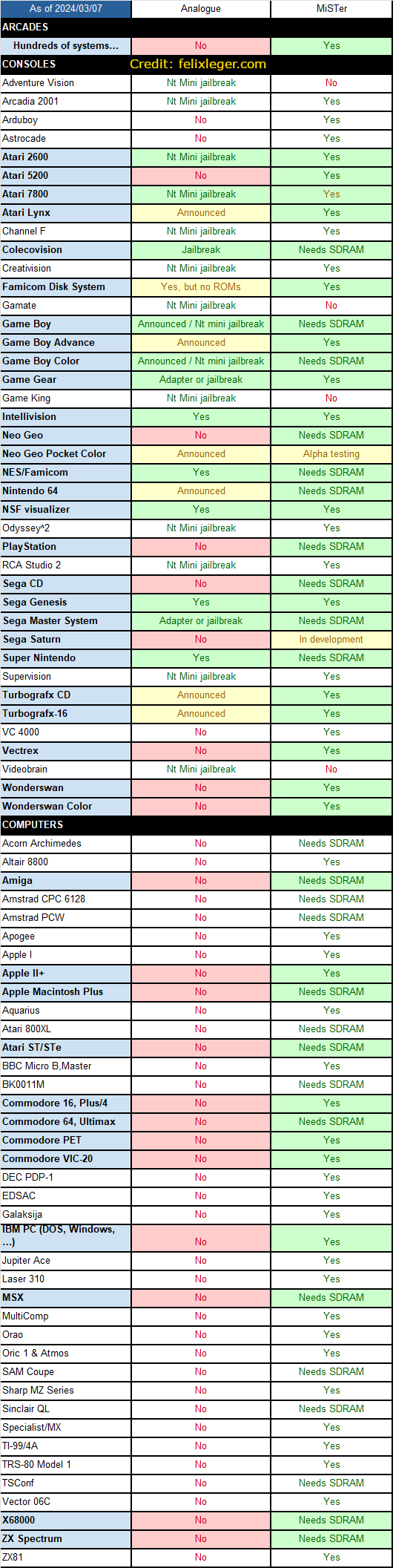Select MiSTer 'Alpha testing' cell
Viewport: 393px width, 1568px height.
[331, 453]
